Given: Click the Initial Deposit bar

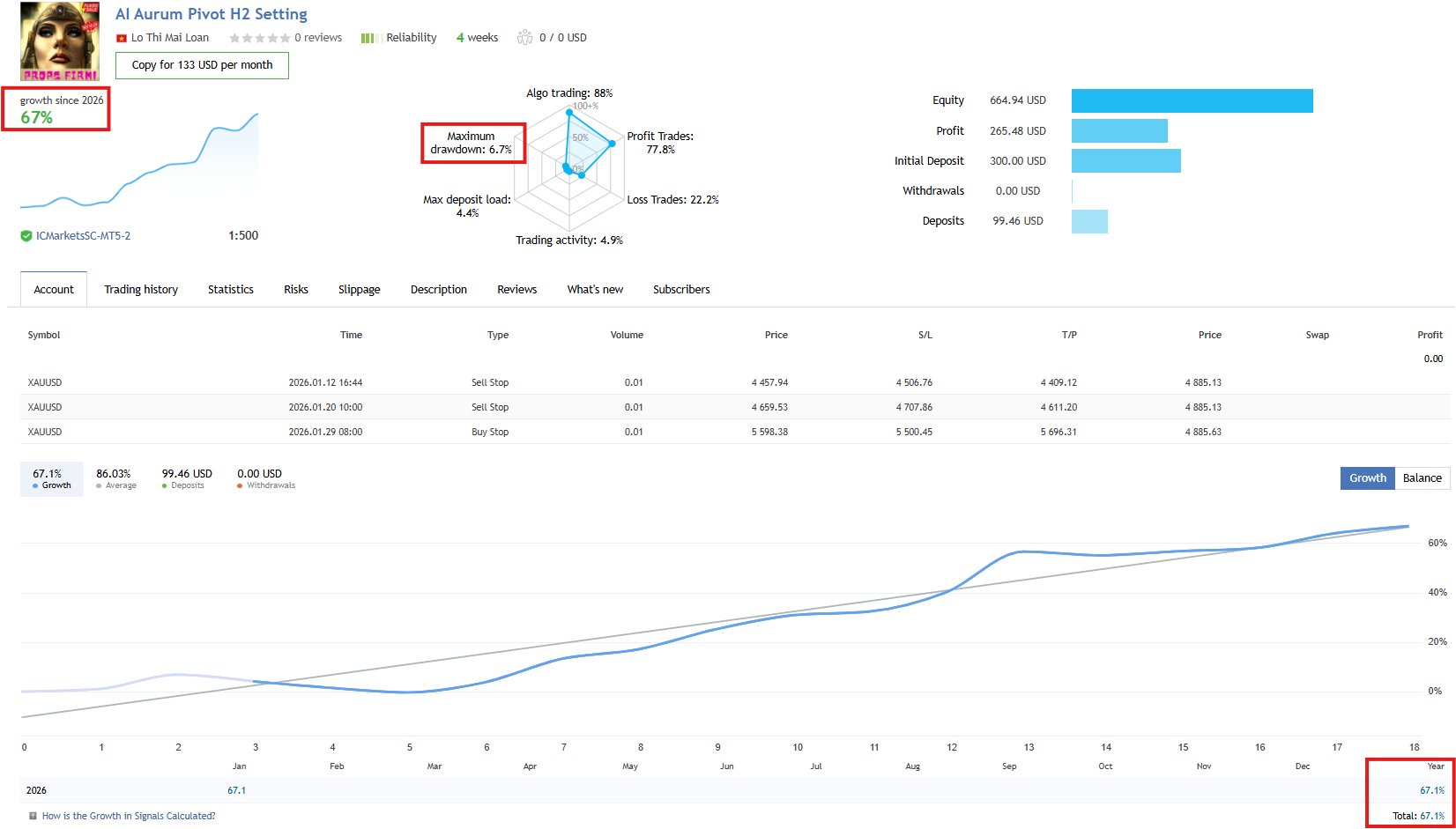Looking at the screenshot, I should coord(1126,161).
